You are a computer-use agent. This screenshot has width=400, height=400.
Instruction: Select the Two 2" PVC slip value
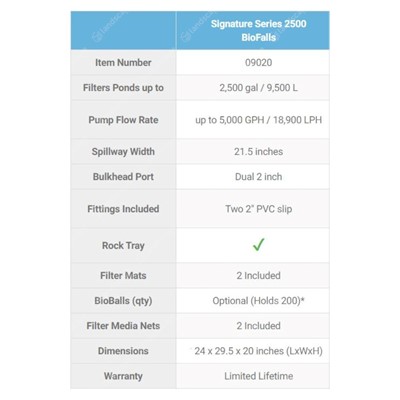tap(258, 209)
